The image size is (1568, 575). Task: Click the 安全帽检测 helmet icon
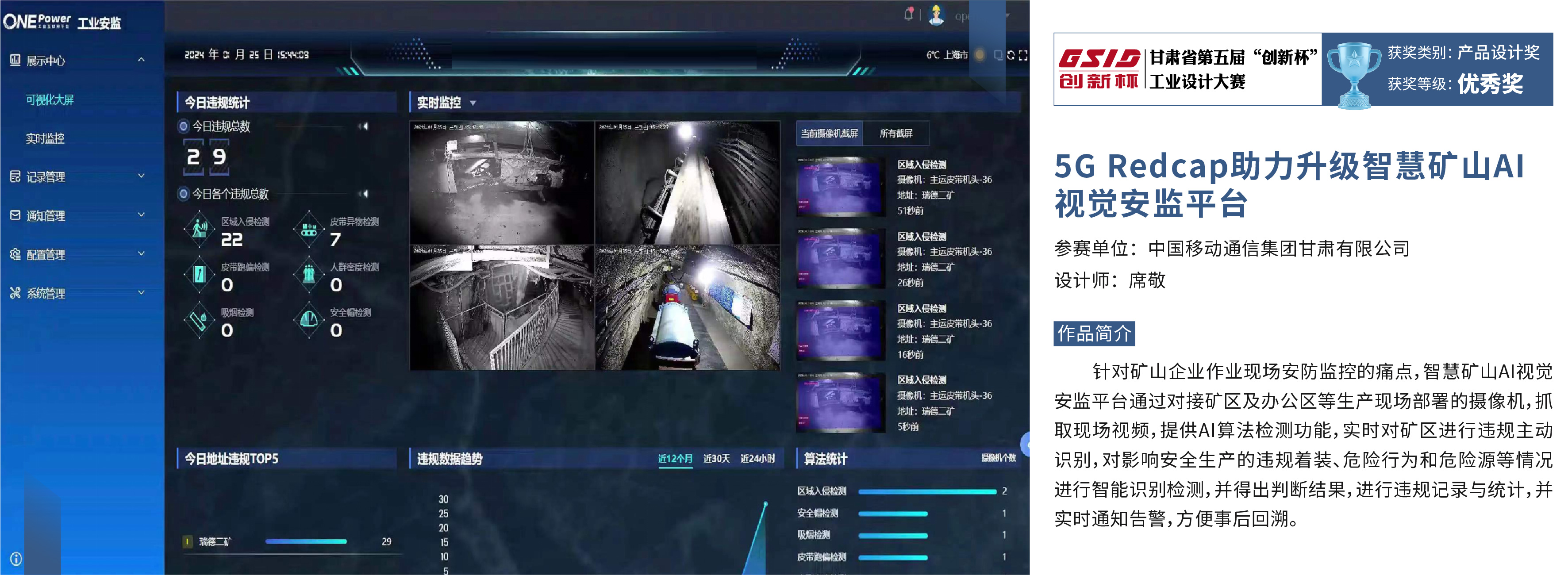coord(309,320)
